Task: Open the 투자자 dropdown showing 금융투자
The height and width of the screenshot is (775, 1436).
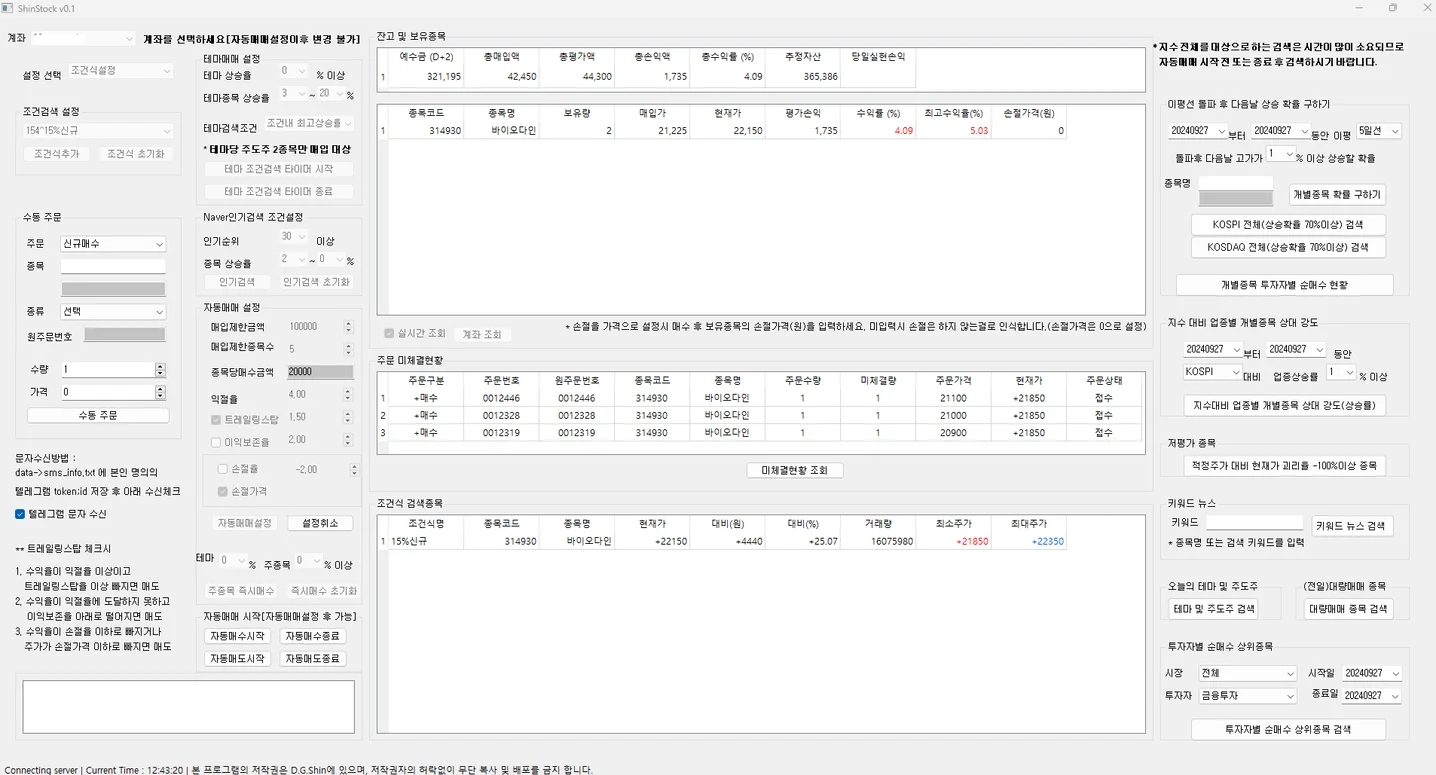Action: click(1247, 696)
